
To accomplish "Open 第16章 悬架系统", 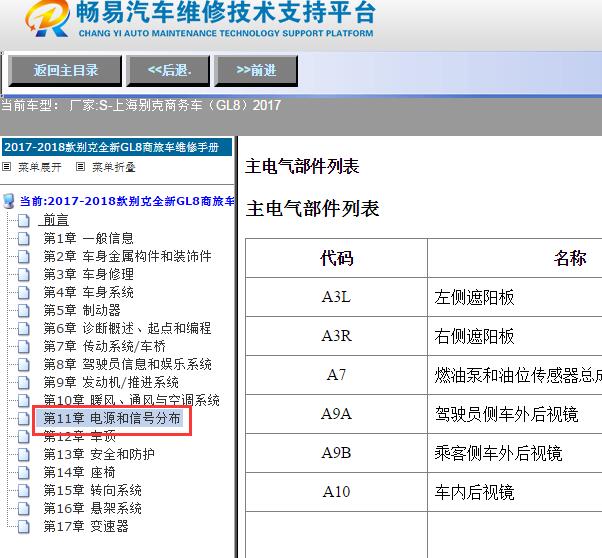I will 92,508.
